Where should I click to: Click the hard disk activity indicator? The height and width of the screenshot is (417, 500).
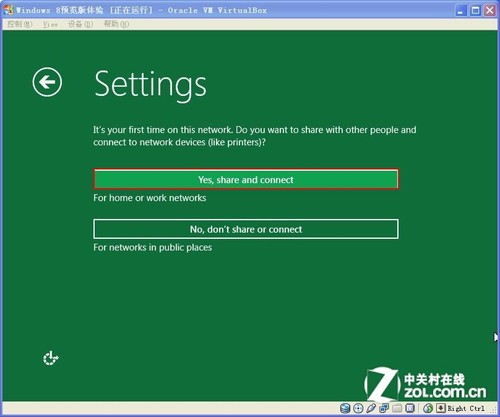coord(345,408)
